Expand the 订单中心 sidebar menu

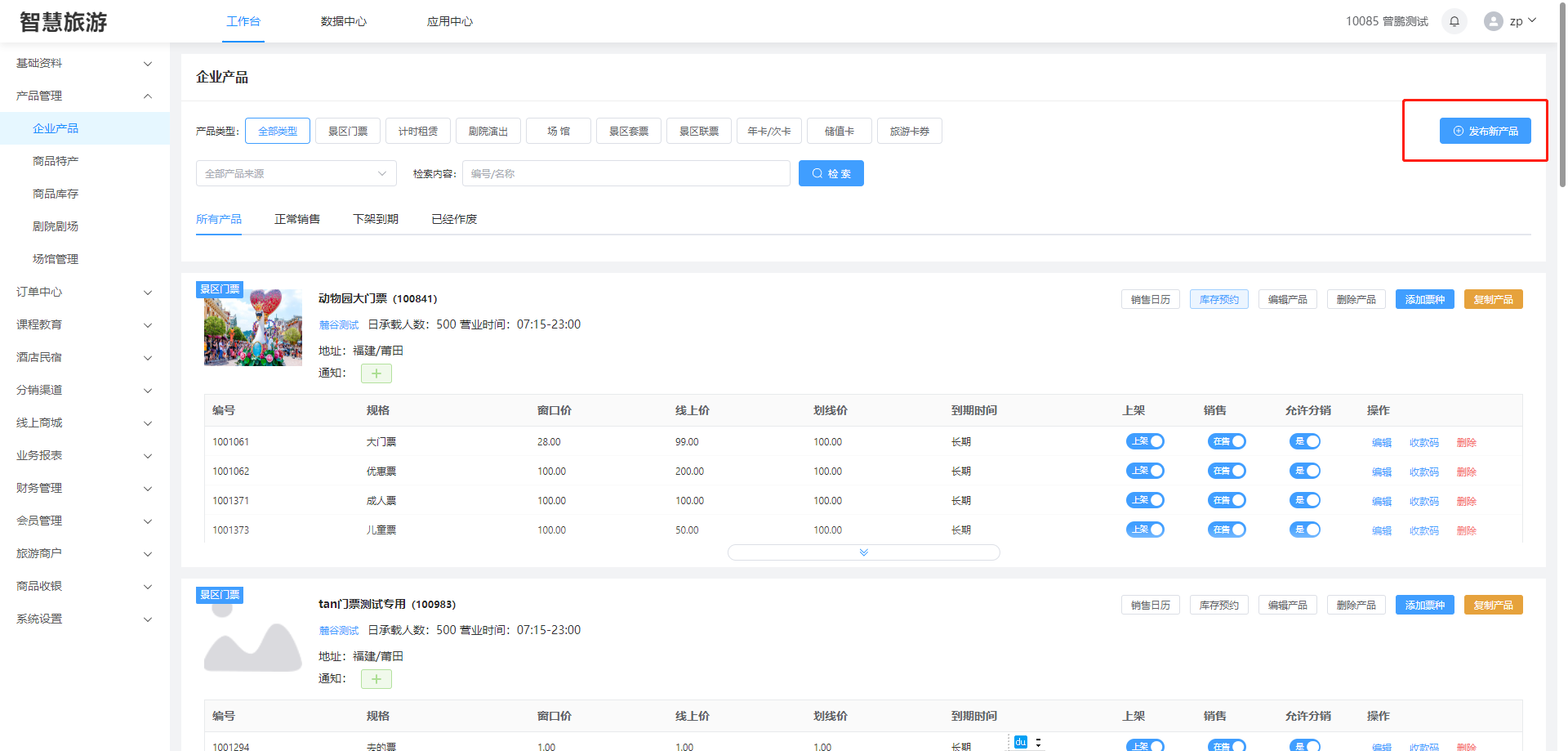coord(82,292)
